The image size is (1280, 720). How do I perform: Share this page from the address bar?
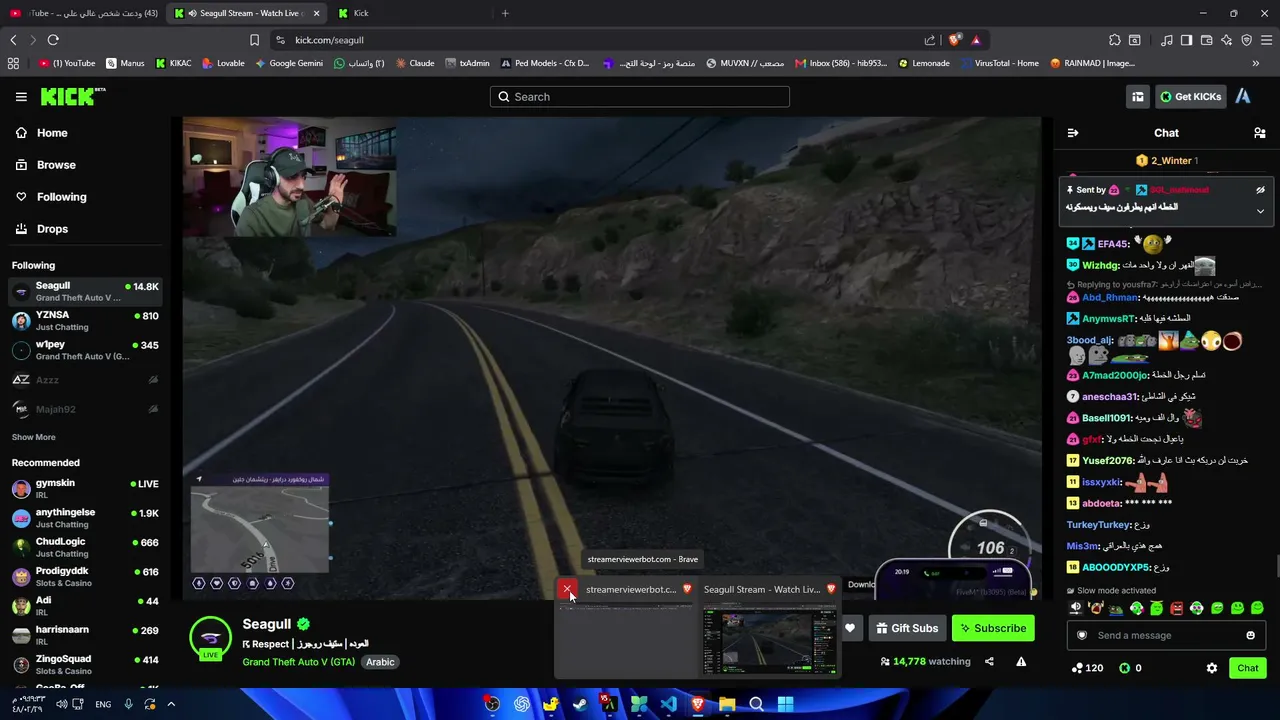(x=930, y=40)
